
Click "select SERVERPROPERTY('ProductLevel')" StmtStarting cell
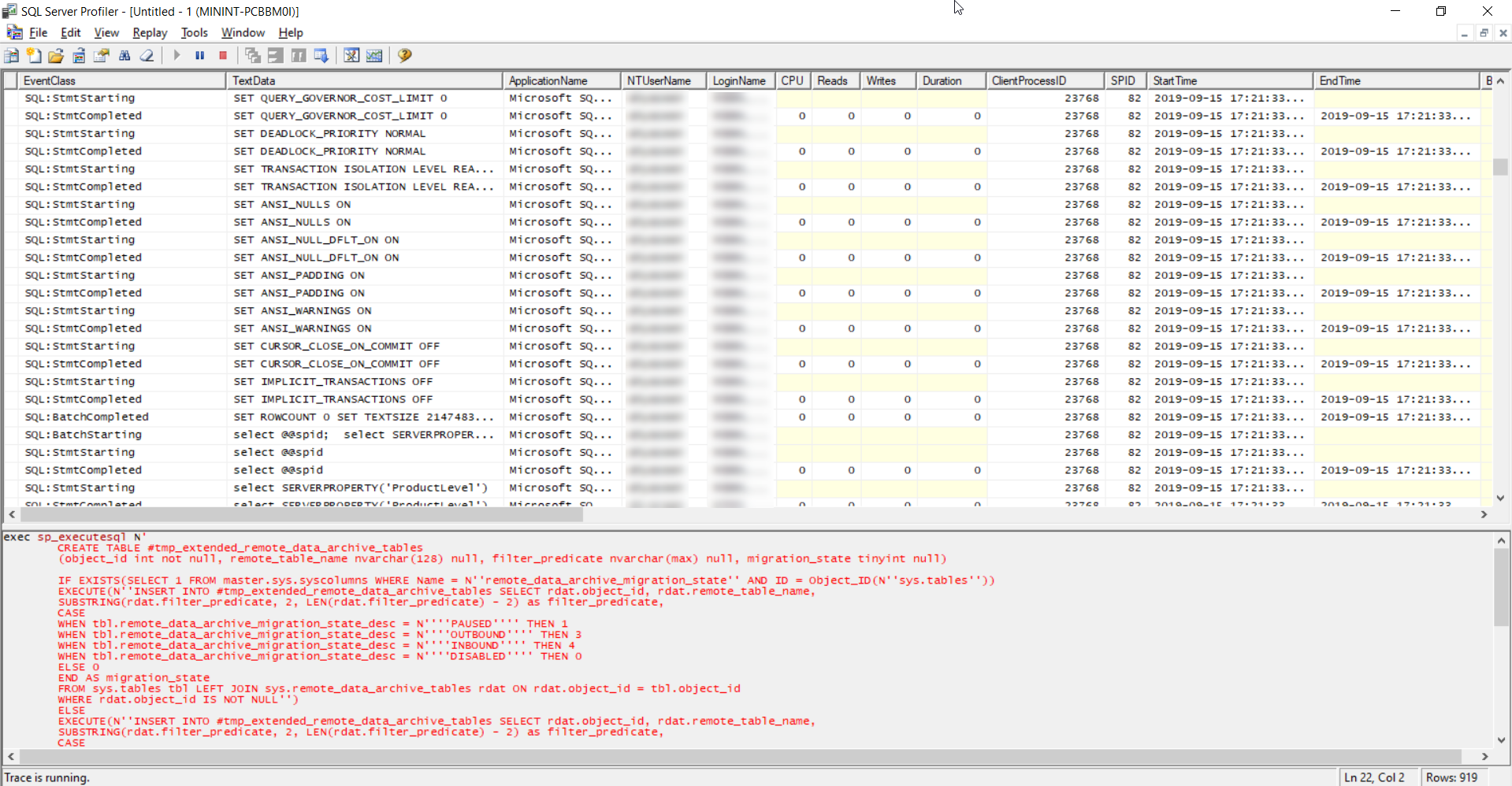pos(361,488)
